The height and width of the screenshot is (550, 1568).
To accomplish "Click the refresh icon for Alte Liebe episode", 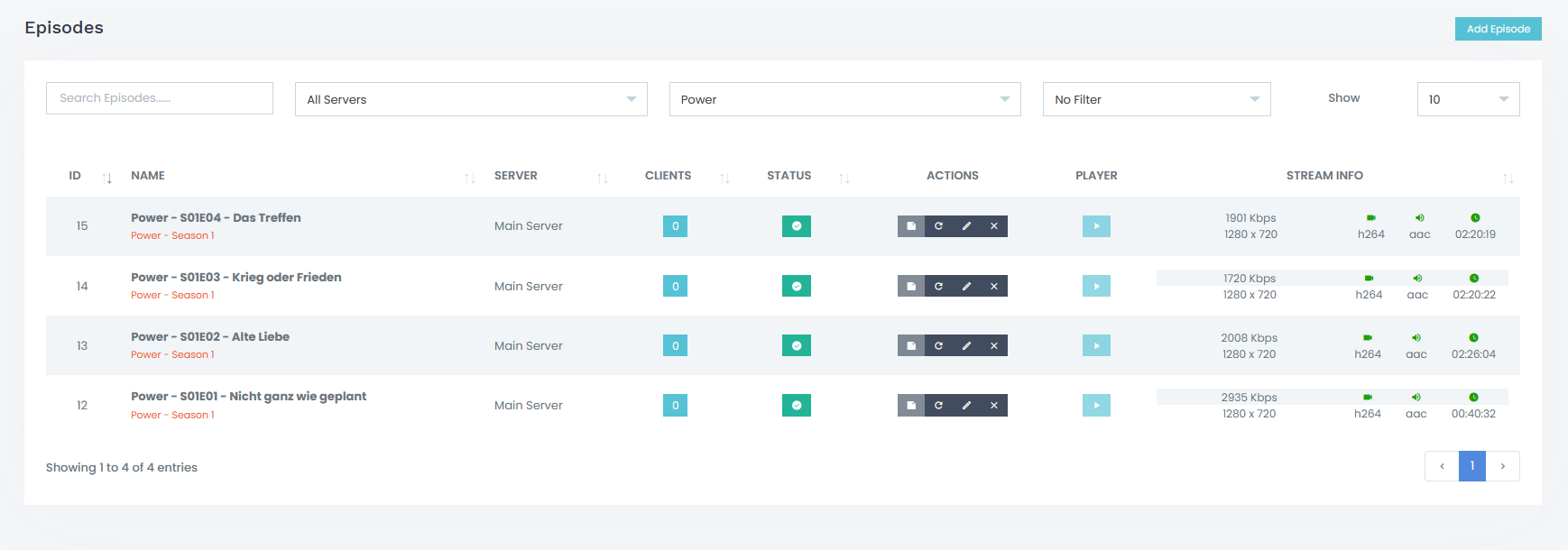I will [938, 345].
